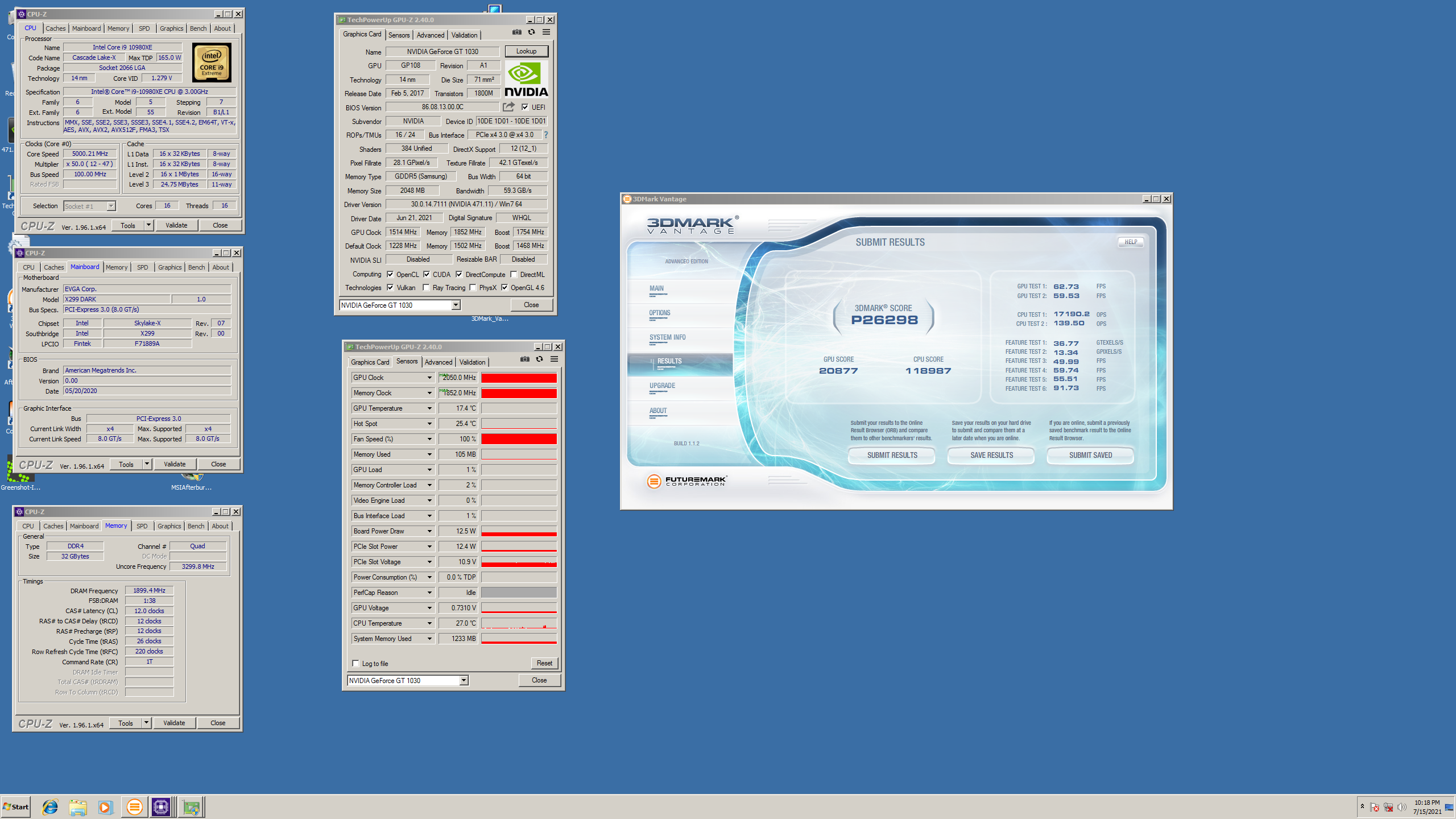Click the GPU Clock red sensor graph

[x=519, y=378]
